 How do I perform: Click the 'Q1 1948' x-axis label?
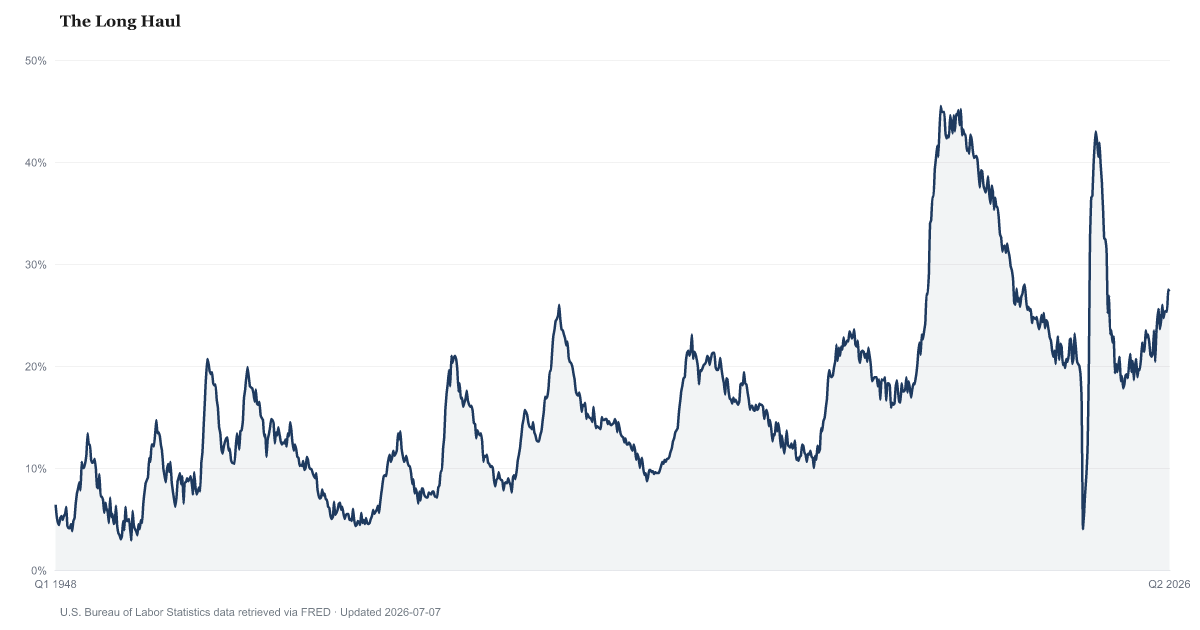point(56,583)
